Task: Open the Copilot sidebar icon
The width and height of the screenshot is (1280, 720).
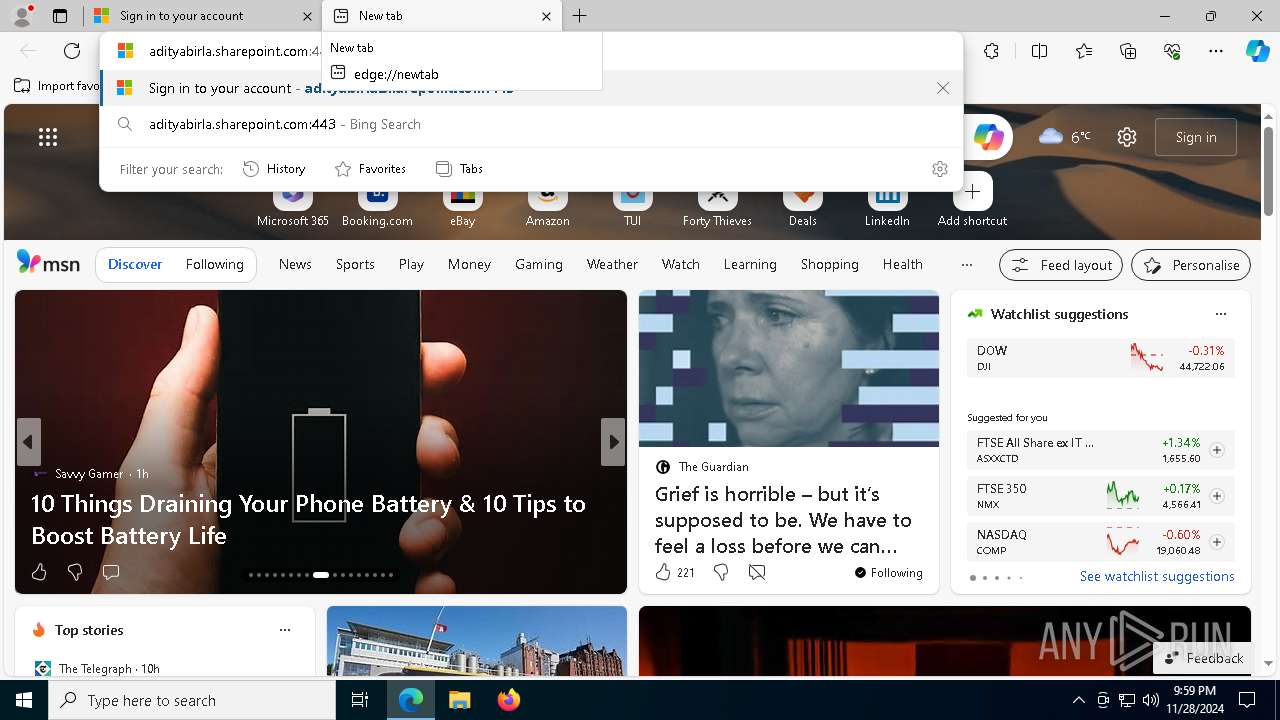Action: [1257, 51]
